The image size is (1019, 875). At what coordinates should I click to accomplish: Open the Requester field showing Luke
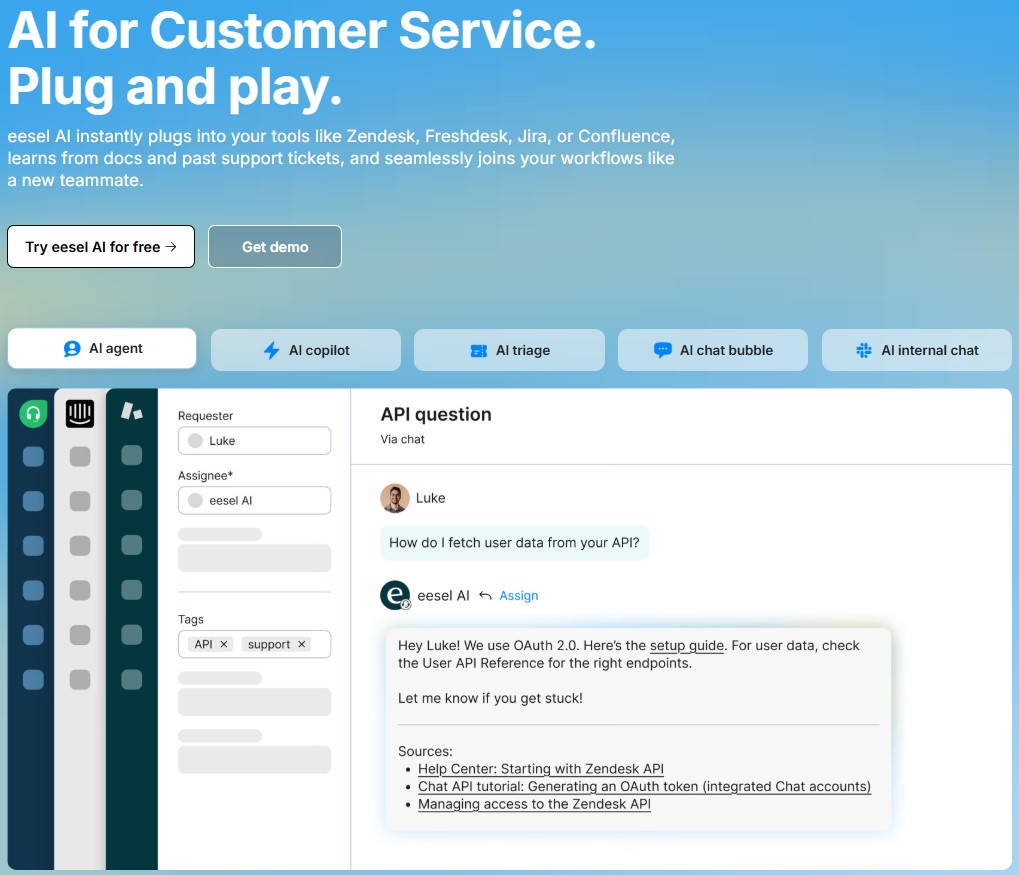pyautogui.click(x=254, y=440)
